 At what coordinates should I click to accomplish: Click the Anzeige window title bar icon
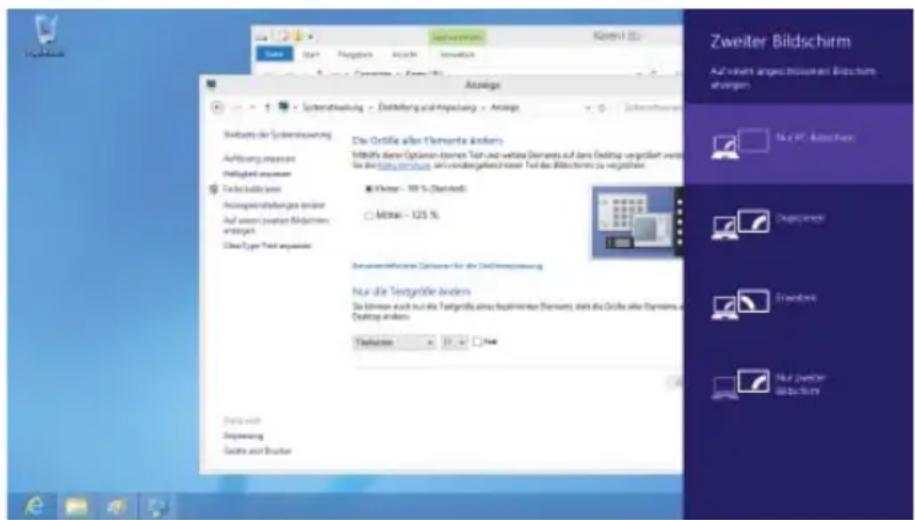point(211,85)
